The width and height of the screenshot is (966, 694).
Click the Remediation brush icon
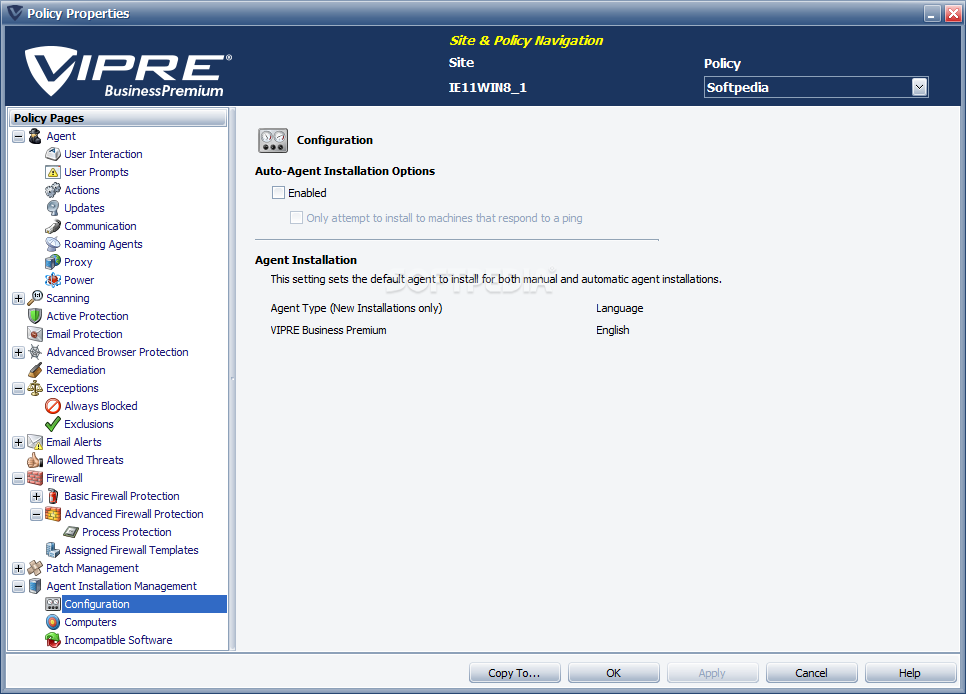tap(35, 370)
